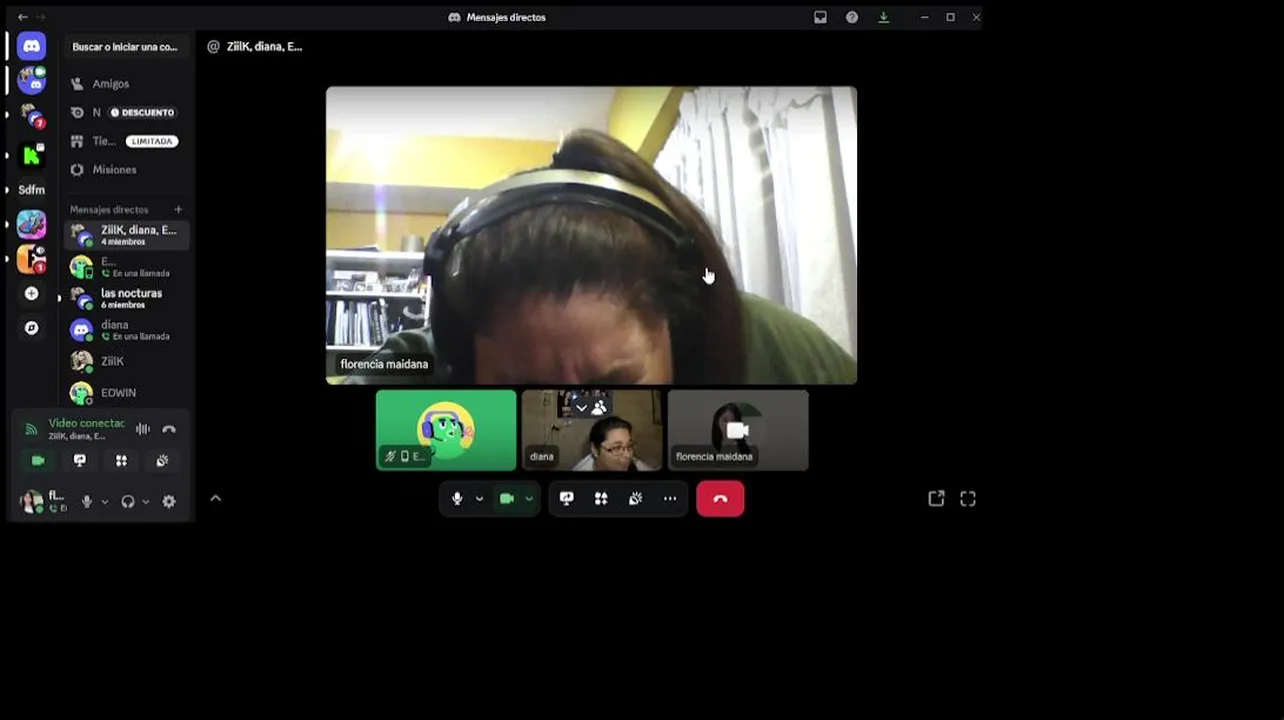Open soundboard from call control bar
This screenshot has height=720, width=1284.
pyautogui.click(x=635, y=498)
